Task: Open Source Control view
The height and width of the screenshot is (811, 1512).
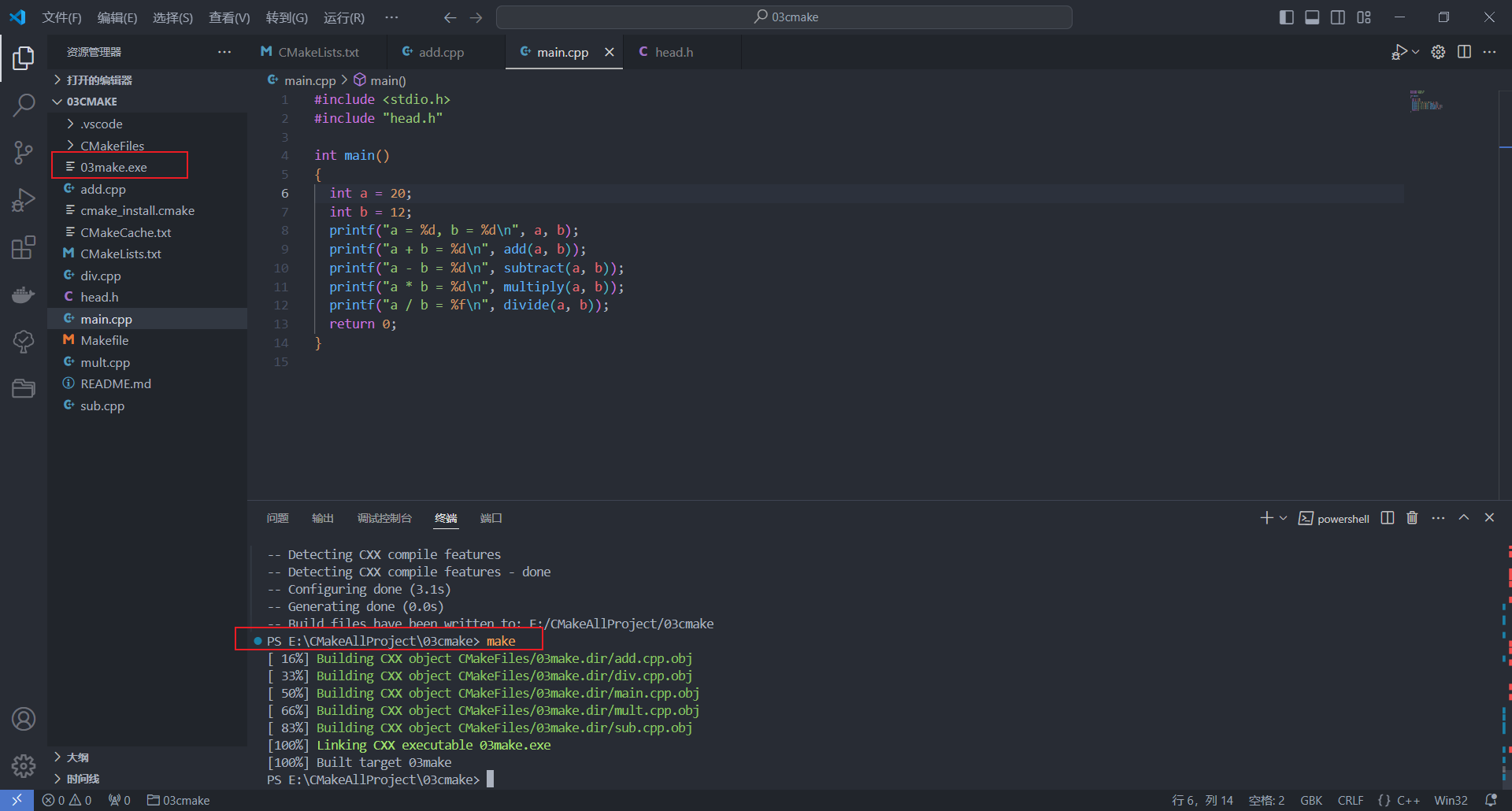Action: pos(24,152)
